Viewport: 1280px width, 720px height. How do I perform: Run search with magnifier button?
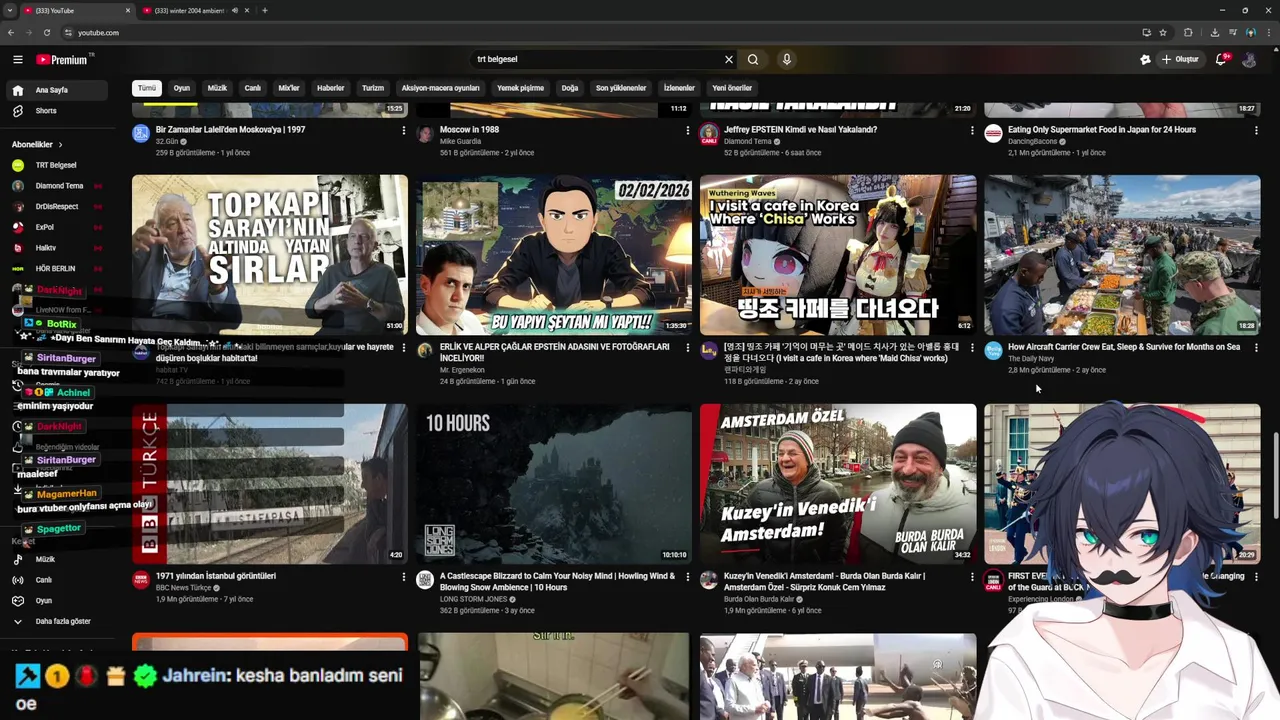[x=753, y=59]
